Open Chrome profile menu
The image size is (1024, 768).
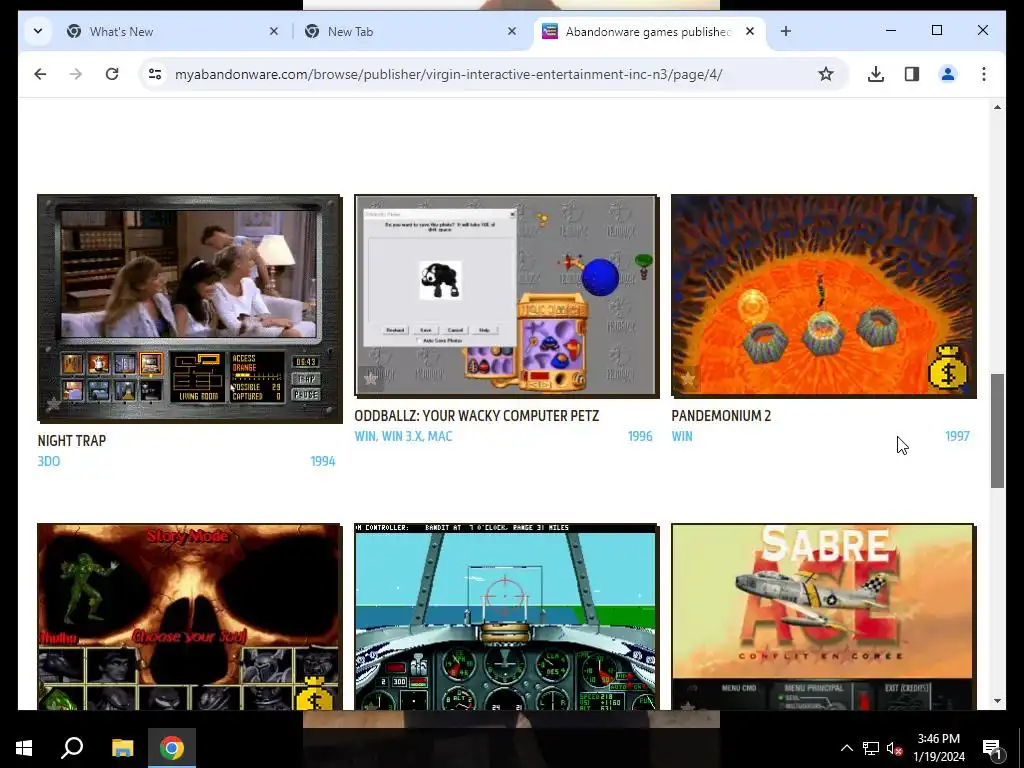[x=948, y=74]
